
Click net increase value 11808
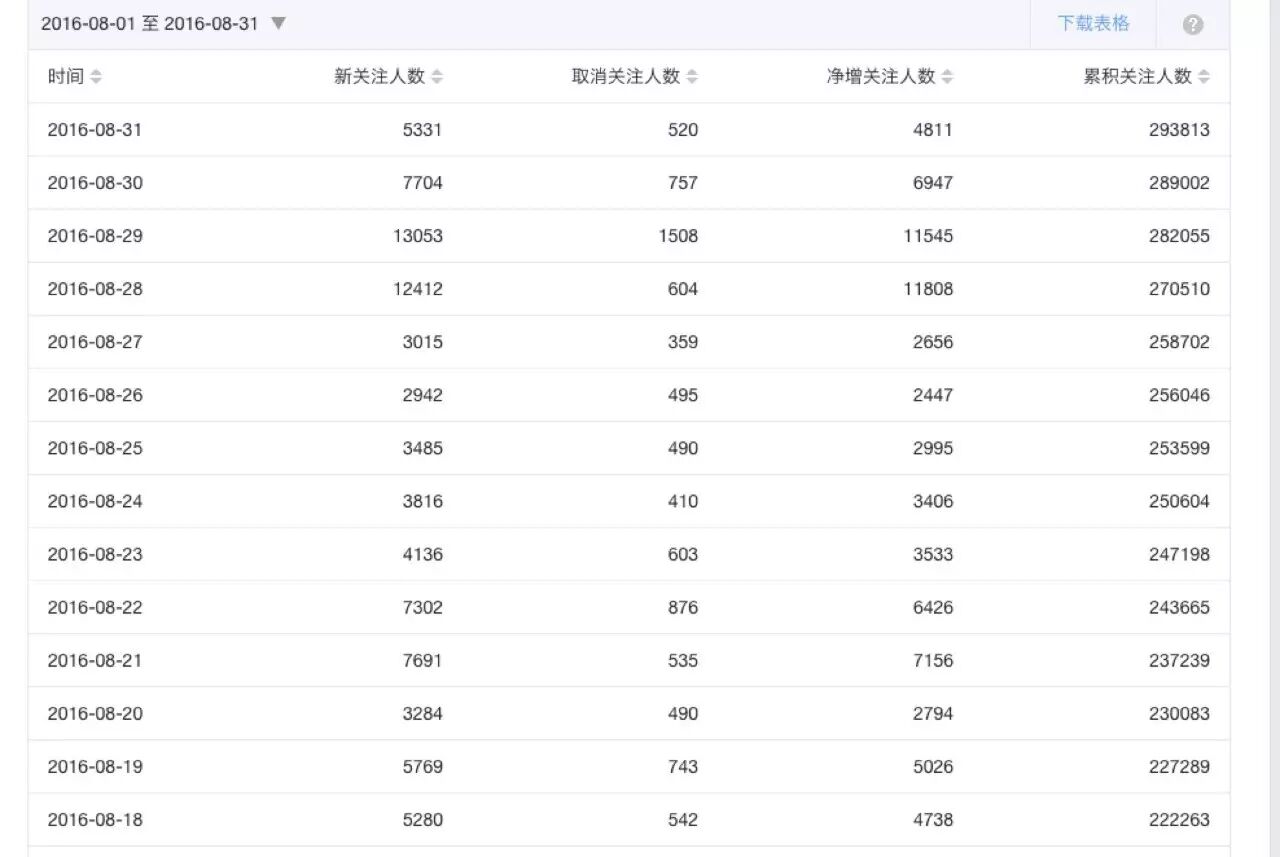[x=927, y=289]
